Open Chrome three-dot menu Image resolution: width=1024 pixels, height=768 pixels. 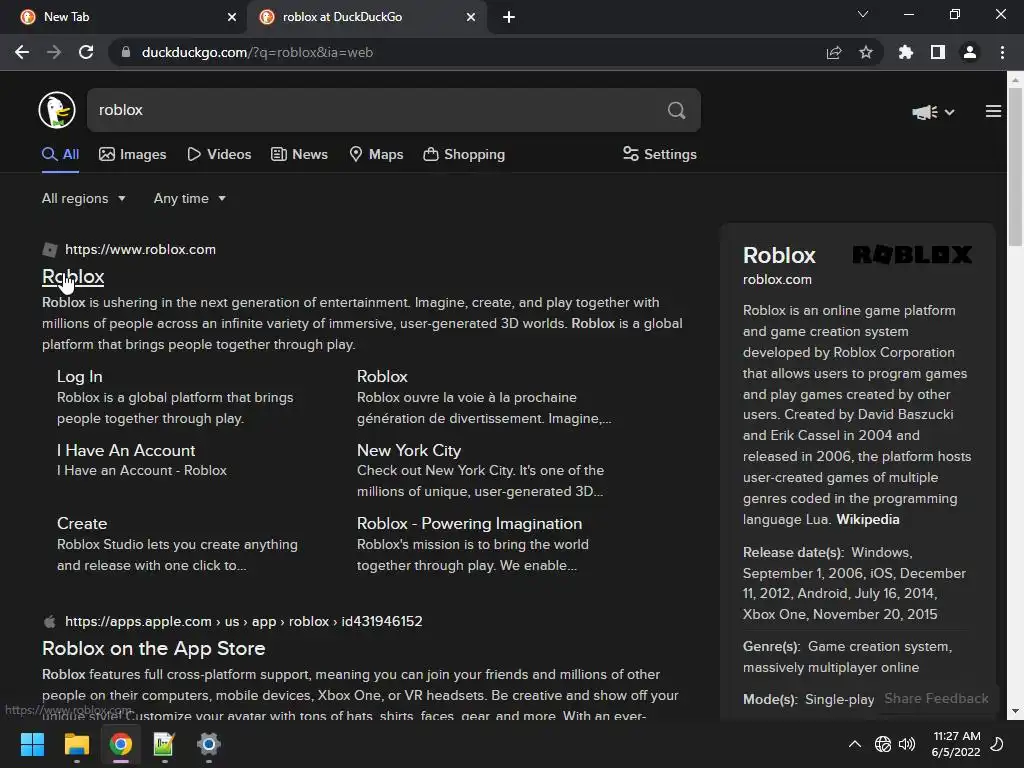pyautogui.click(x=1002, y=52)
